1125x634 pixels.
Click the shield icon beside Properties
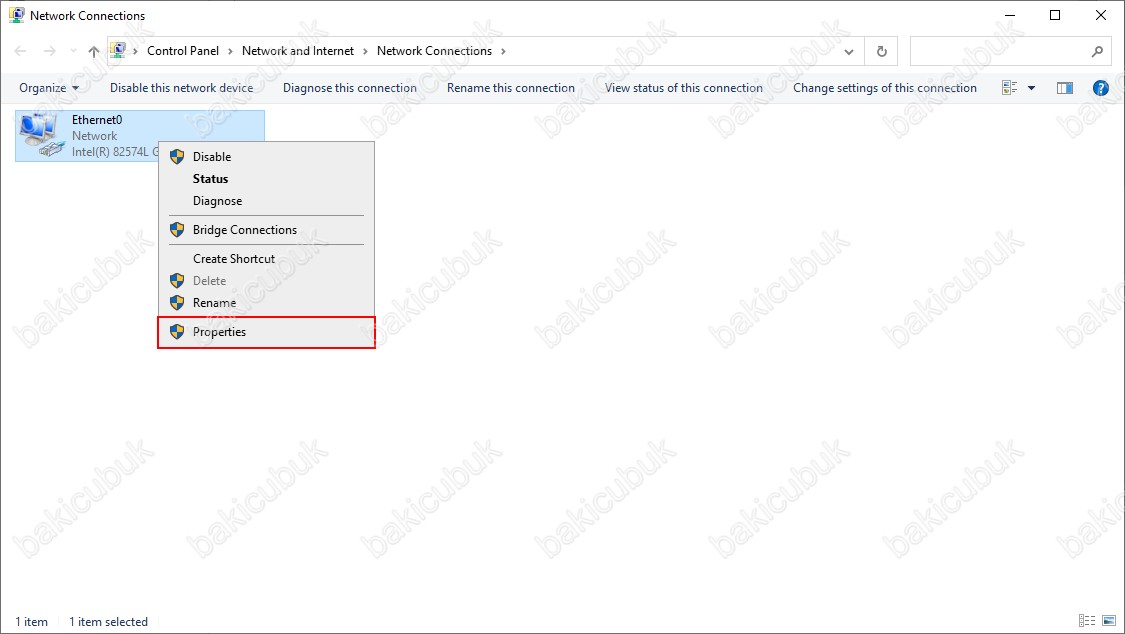pyautogui.click(x=177, y=332)
